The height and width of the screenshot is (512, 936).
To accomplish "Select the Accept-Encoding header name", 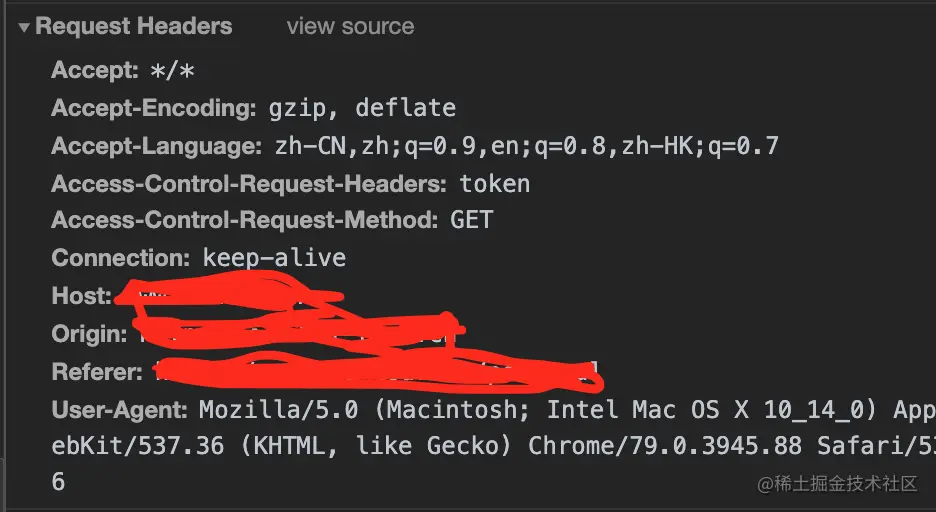I will click(x=153, y=108).
